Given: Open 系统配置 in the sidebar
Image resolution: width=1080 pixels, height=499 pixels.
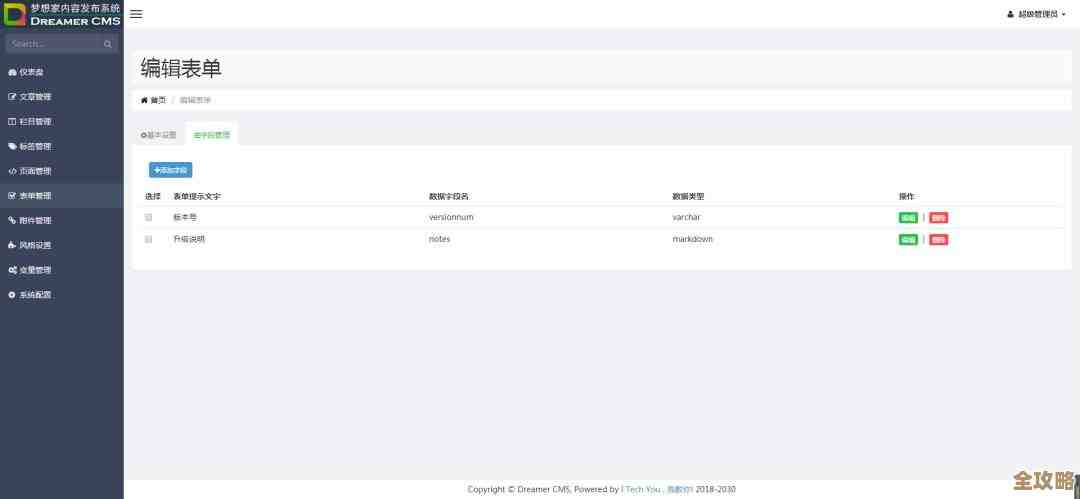Looking at the screenshot, I should point(34,295).
